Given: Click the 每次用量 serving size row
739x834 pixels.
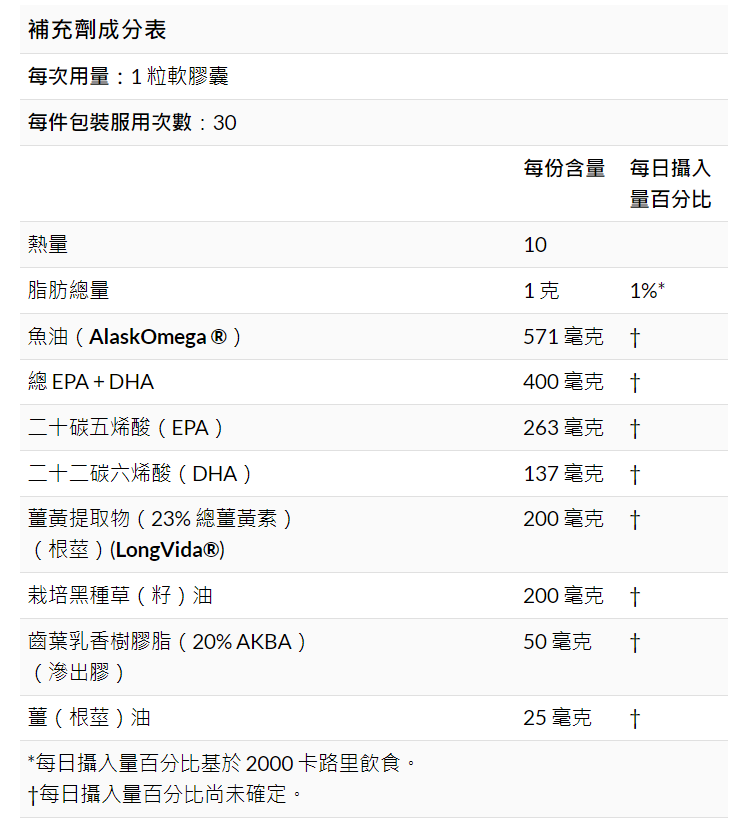Looking at the screenshot, I should coord(129,77).
